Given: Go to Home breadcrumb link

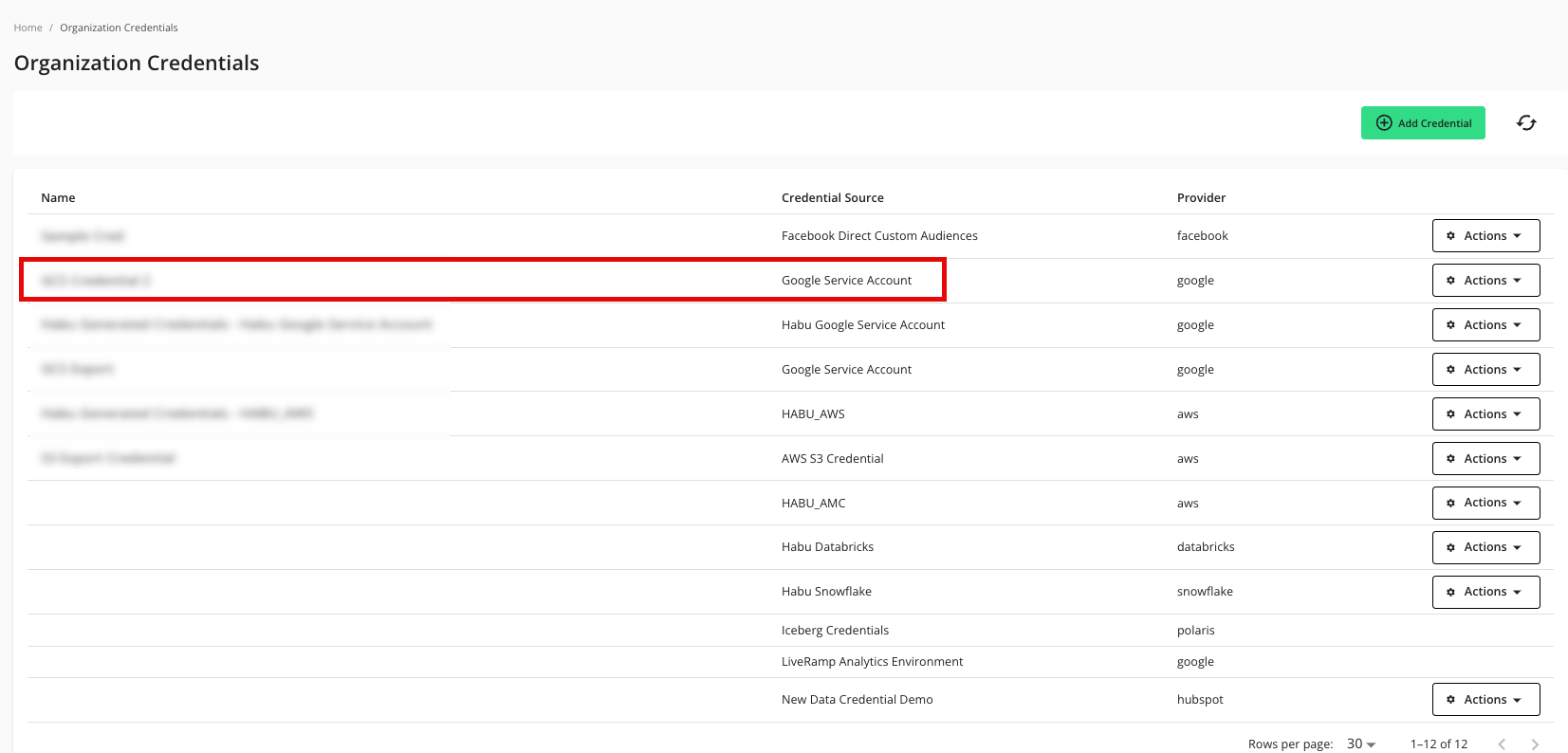Looking at the screenshot, I should pyautogui.click(x=28, y=28).
